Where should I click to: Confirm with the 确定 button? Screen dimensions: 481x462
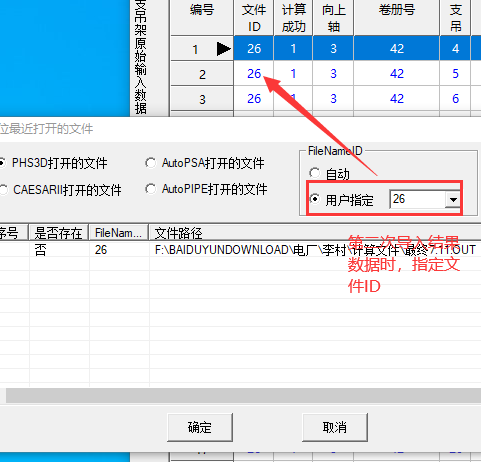pos(200,427)
